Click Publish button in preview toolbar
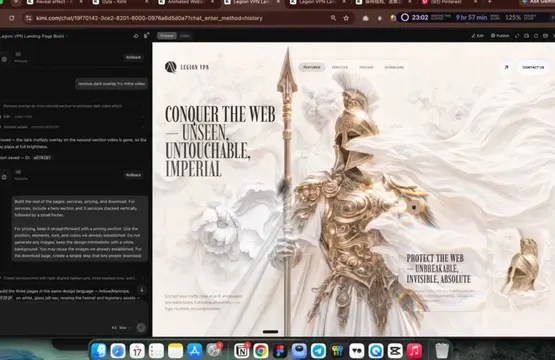The height and width of the screenshot is (360, 555). (x=500, y=36)
